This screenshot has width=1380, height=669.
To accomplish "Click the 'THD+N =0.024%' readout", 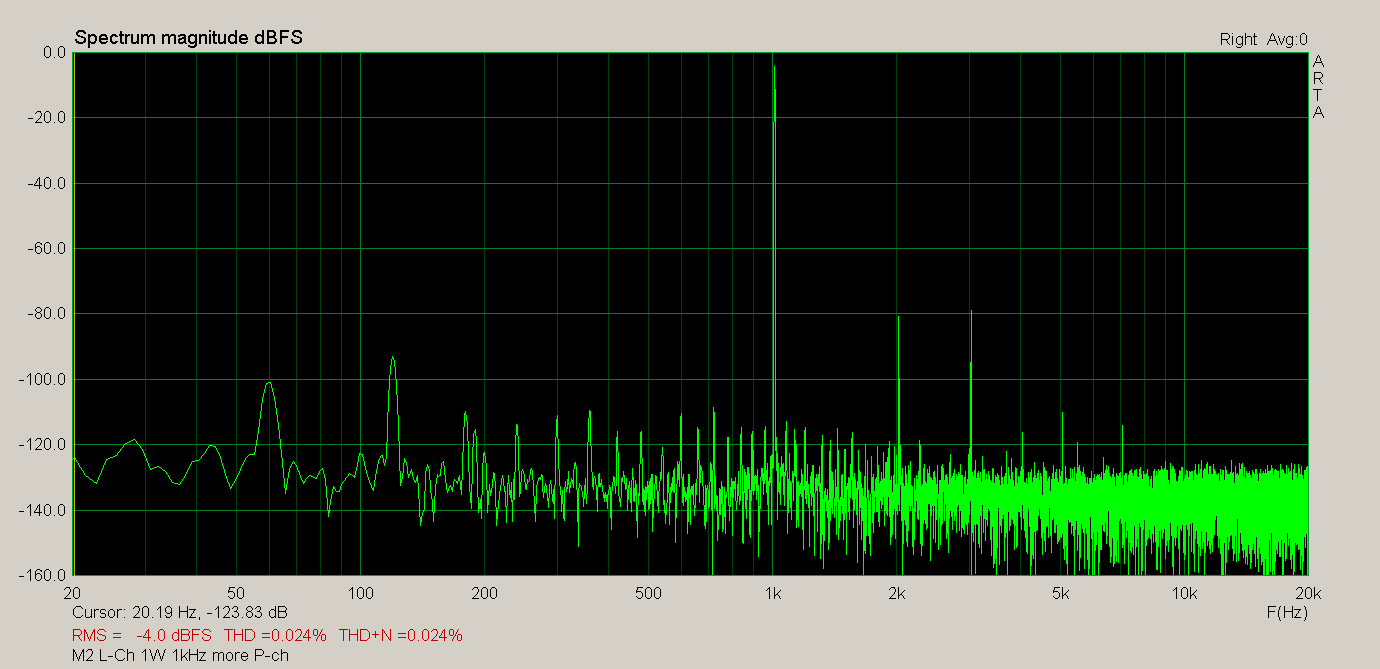I will point(400,635).
